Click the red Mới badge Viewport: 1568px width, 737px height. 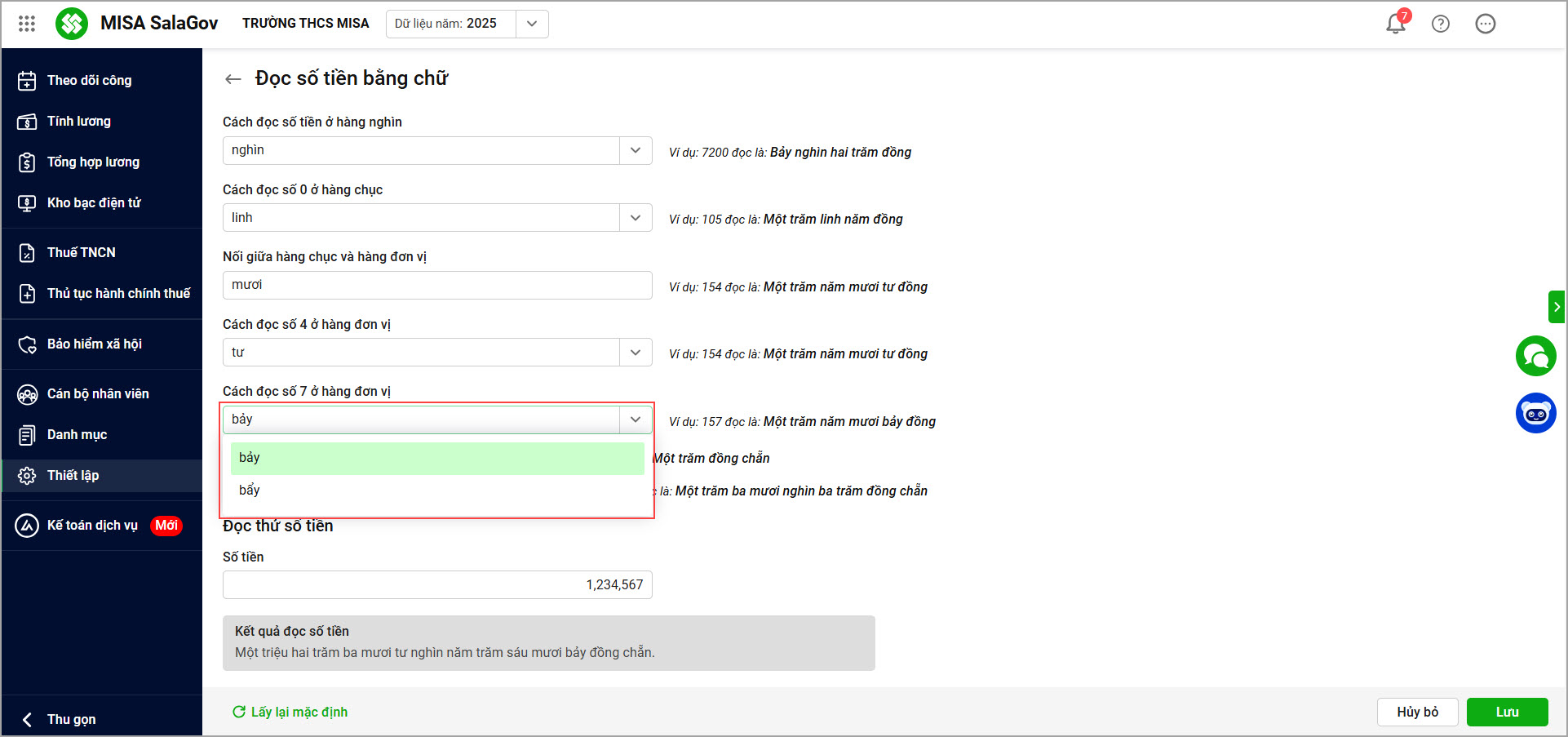click(x=166, y=526)
